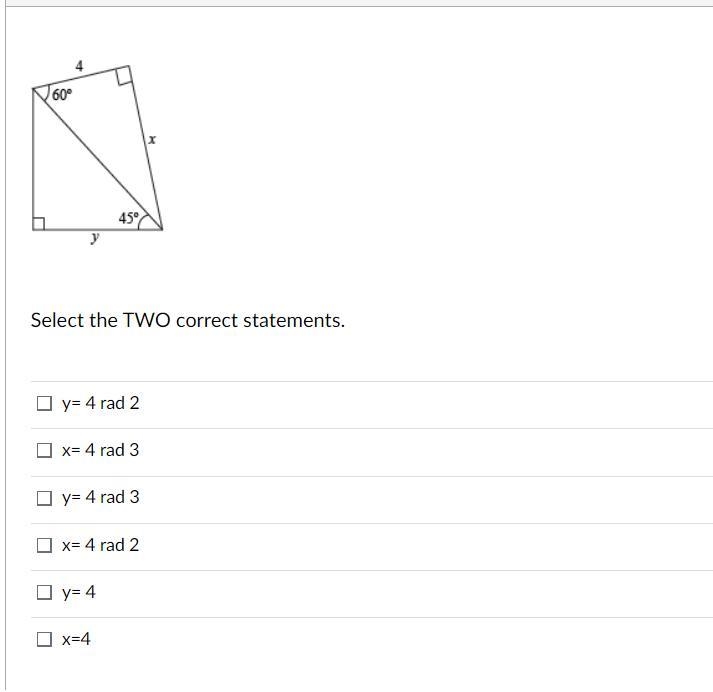The height and width of the screenshot is (692, 713).
Task: Click the diagonal line of the quadrilateral
Action: [97, 159]
